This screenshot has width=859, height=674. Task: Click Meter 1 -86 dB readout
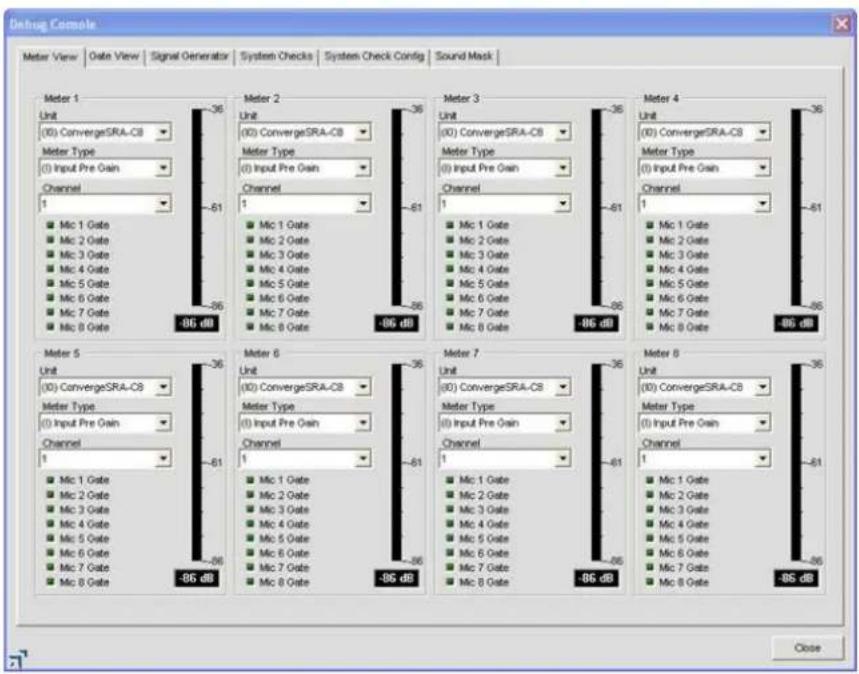[x=197, y=323]
